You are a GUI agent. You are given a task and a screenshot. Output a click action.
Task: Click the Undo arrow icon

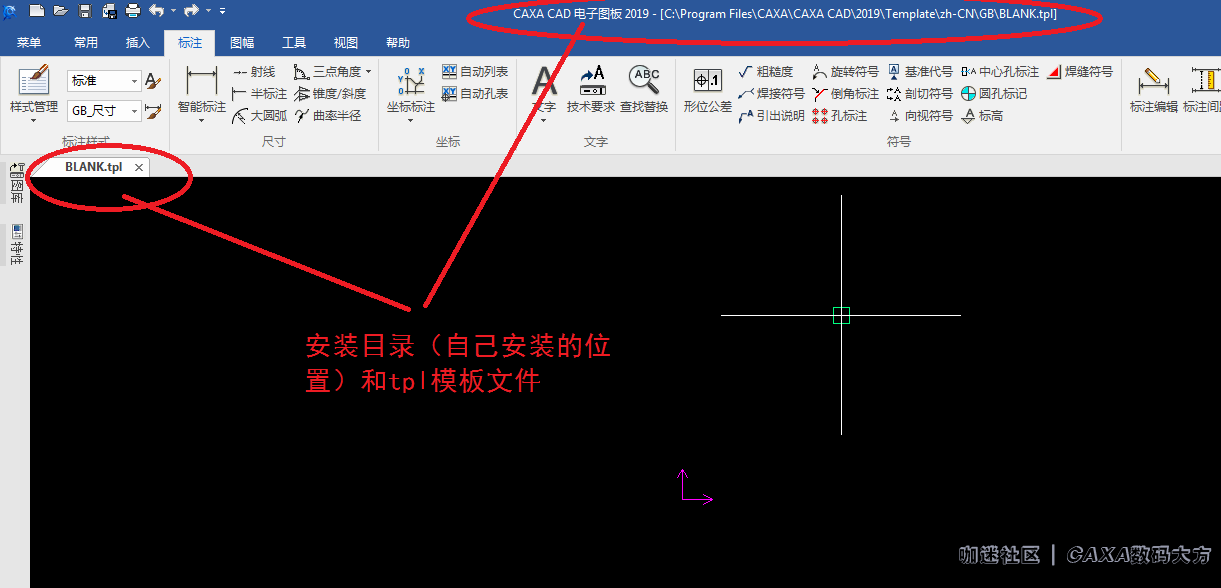click(x=157, y=11)
